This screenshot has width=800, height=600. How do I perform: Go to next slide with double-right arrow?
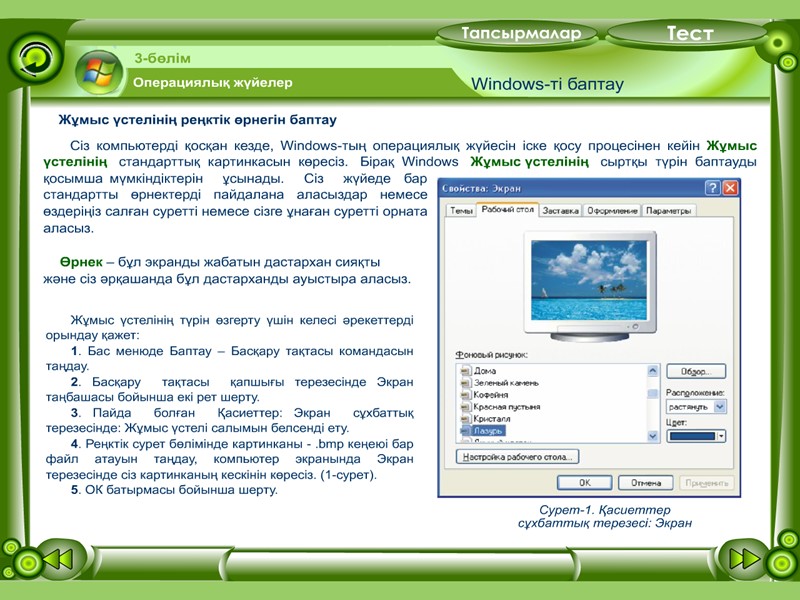click(744, 559)
